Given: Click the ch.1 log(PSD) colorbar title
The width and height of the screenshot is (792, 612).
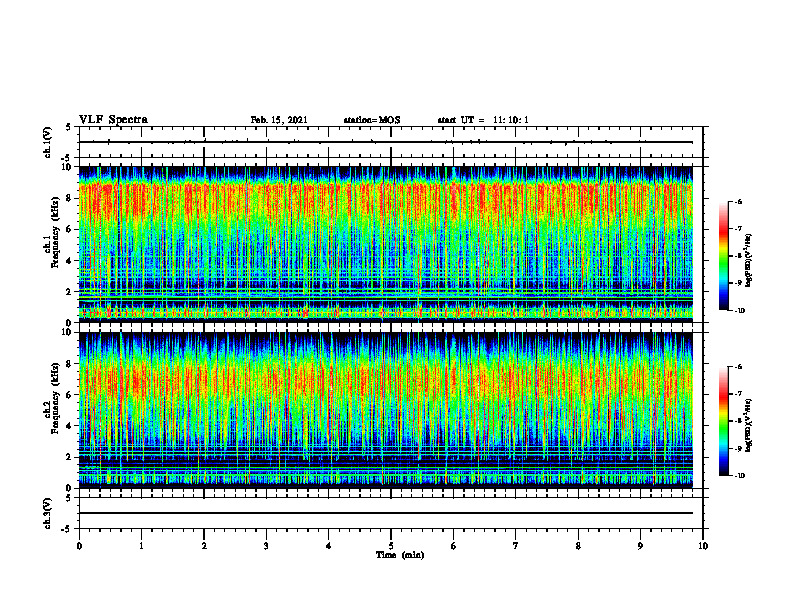Looking at the screenshot, I should click(750, 261).
